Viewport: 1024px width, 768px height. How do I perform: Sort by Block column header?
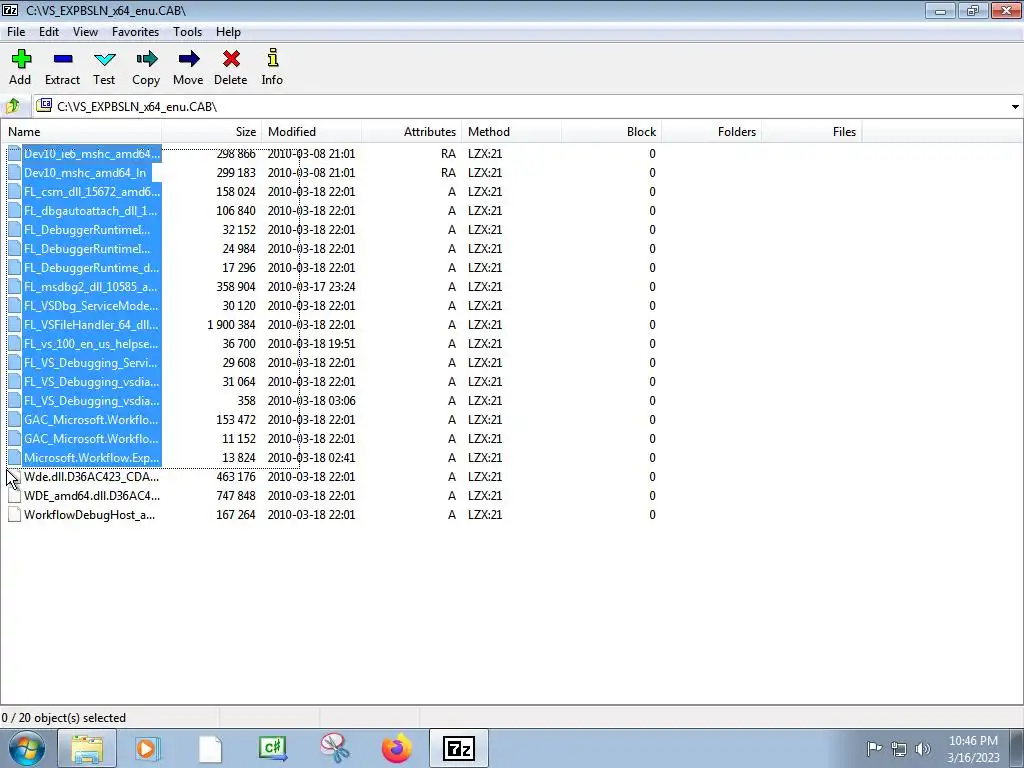coord(611,132)
